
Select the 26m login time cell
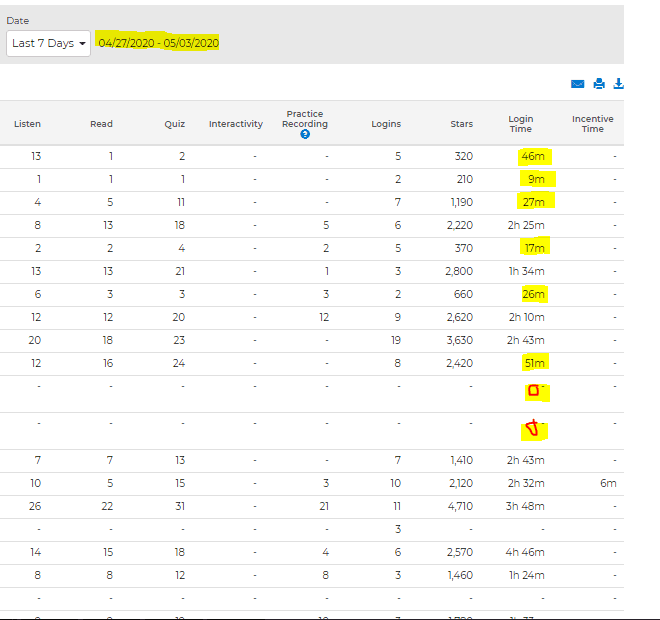click(533, 294)
